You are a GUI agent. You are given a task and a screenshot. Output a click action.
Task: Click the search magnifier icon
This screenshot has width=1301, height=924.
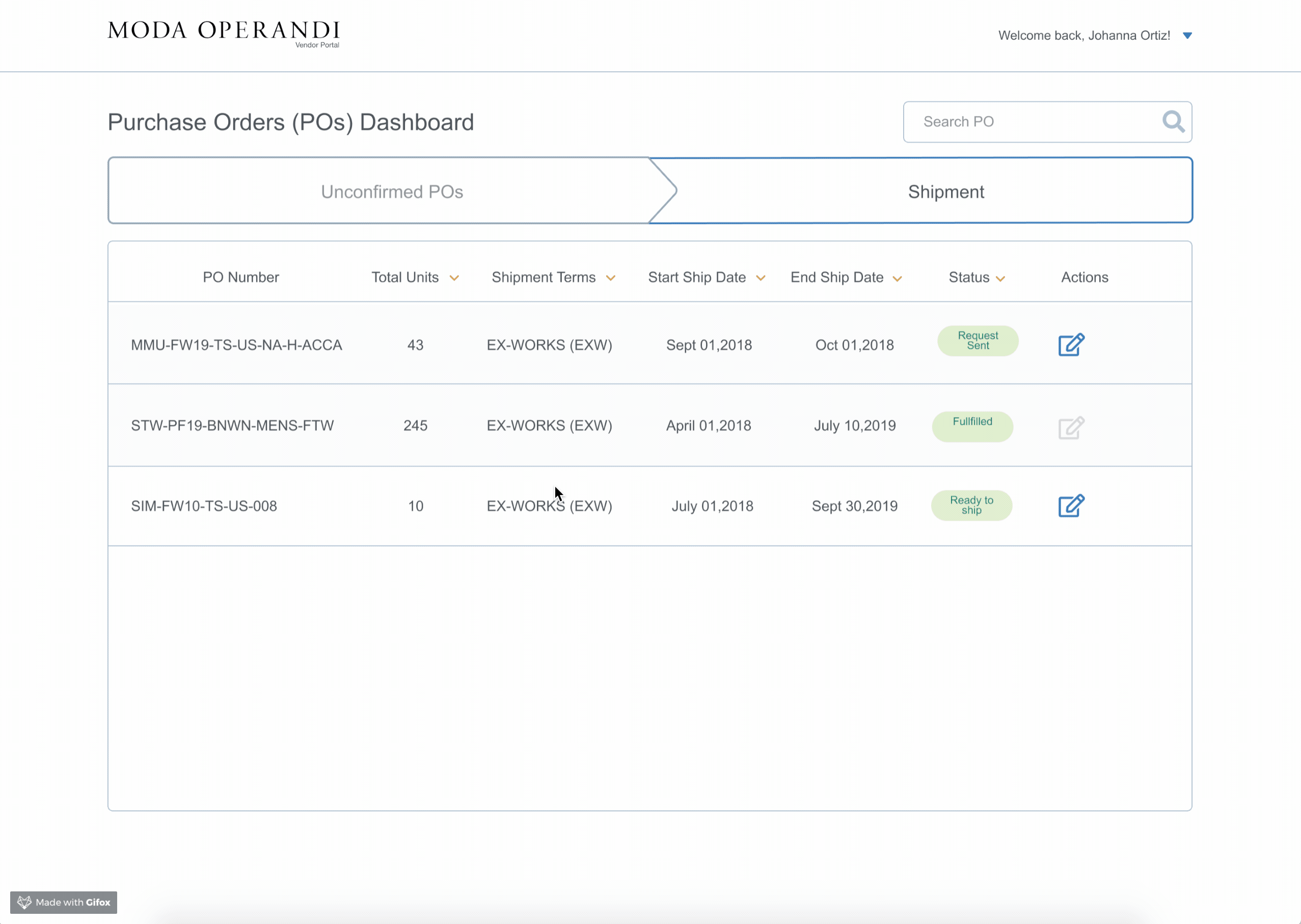pos(1173,122)
